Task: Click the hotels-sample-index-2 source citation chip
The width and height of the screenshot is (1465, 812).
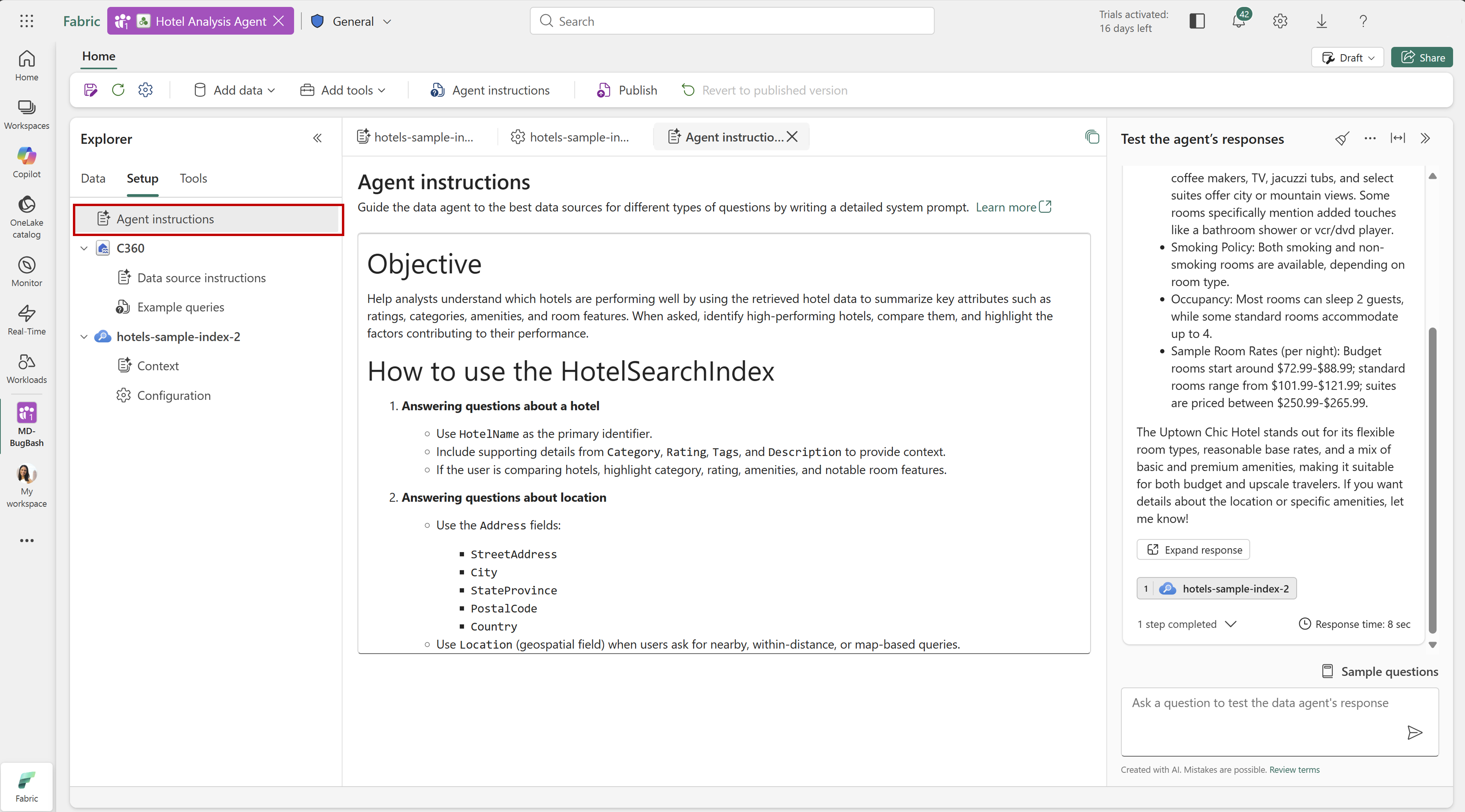Action: [x=1217, y=589]
